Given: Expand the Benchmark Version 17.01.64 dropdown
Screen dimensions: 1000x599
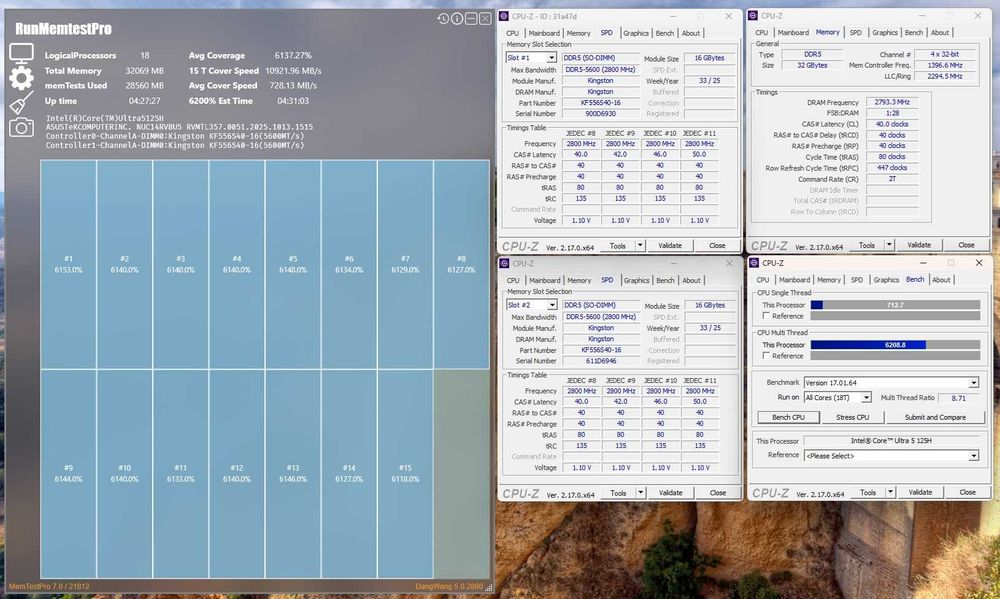Looking at the screenshot, I should (974, 383).
